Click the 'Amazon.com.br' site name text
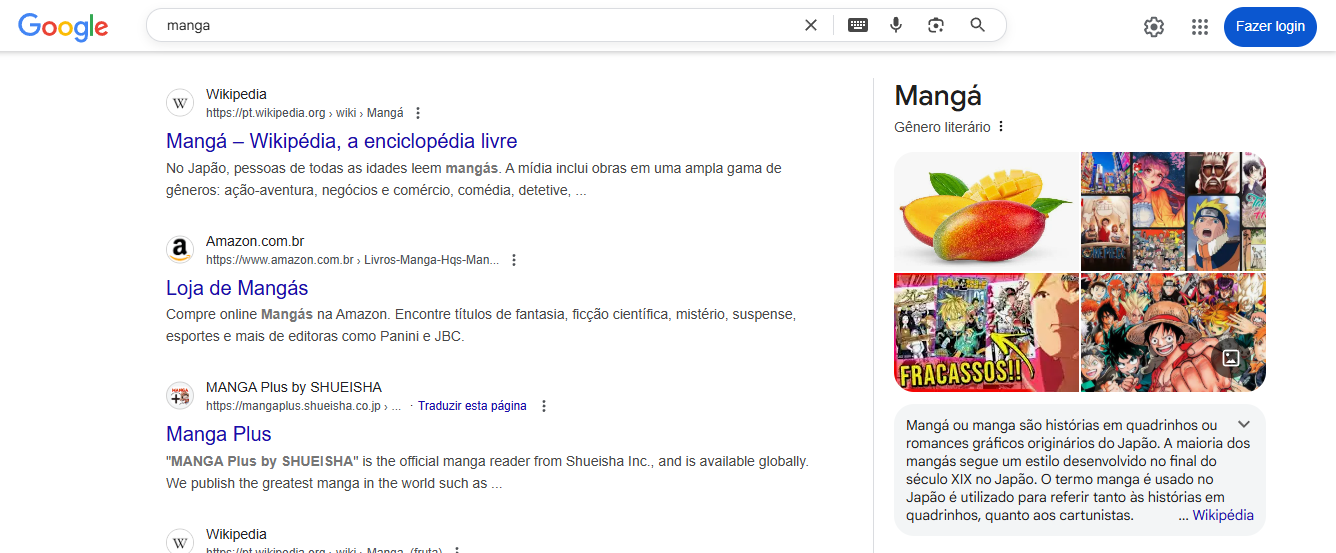This screenshot has height=553, width=1336. coord(255,241)
